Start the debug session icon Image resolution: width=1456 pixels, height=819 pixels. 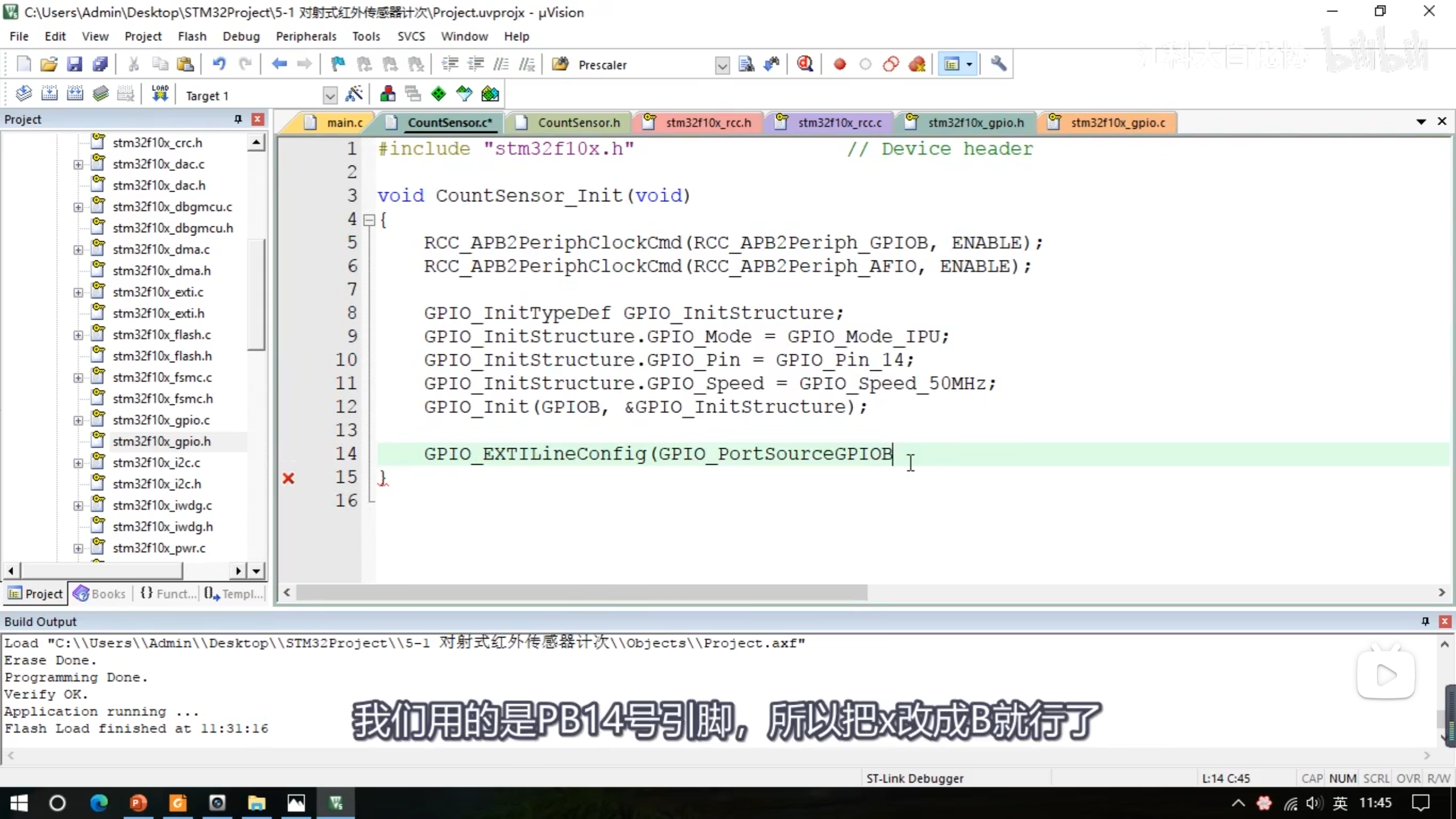(x=804, y=64)
